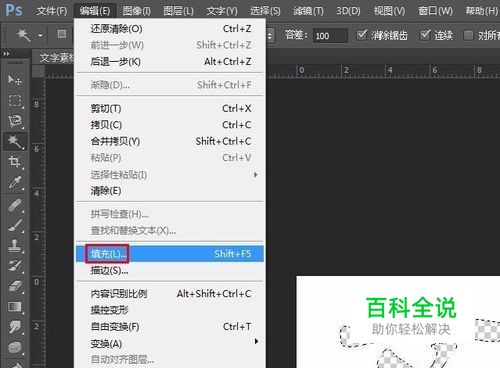The image size is (500, 368).
Task: Close the open 编辑(E) menu
Action: (x=95, y=11)
